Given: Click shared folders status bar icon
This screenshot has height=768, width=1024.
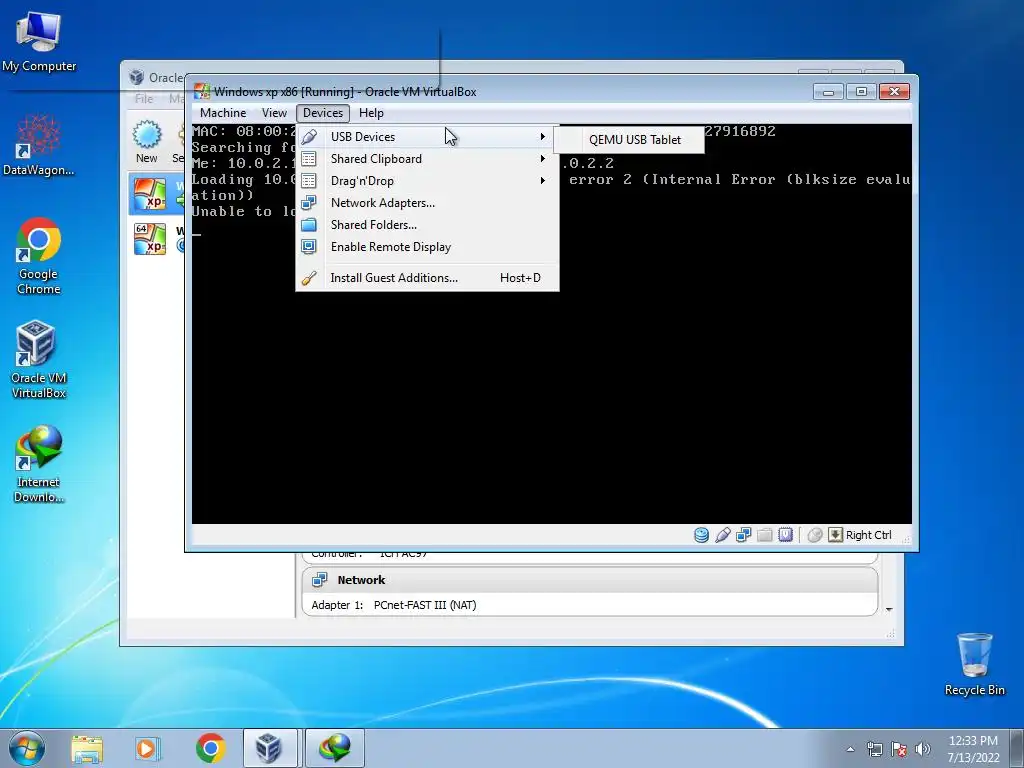Looking at the screenshot, I should (765, 535).
